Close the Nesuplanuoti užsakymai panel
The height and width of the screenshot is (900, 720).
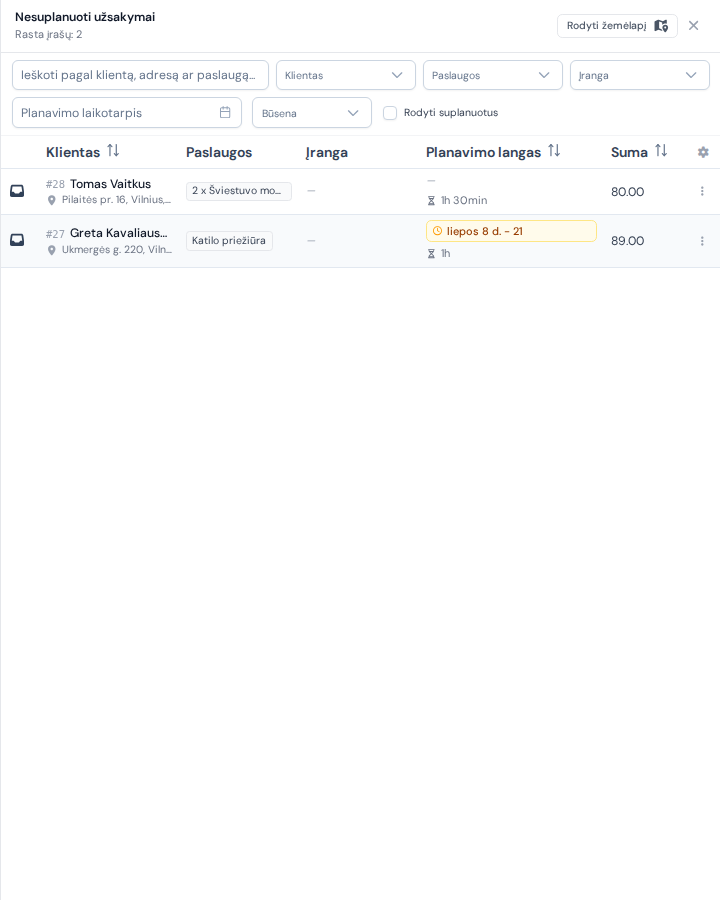click(694, 26)
